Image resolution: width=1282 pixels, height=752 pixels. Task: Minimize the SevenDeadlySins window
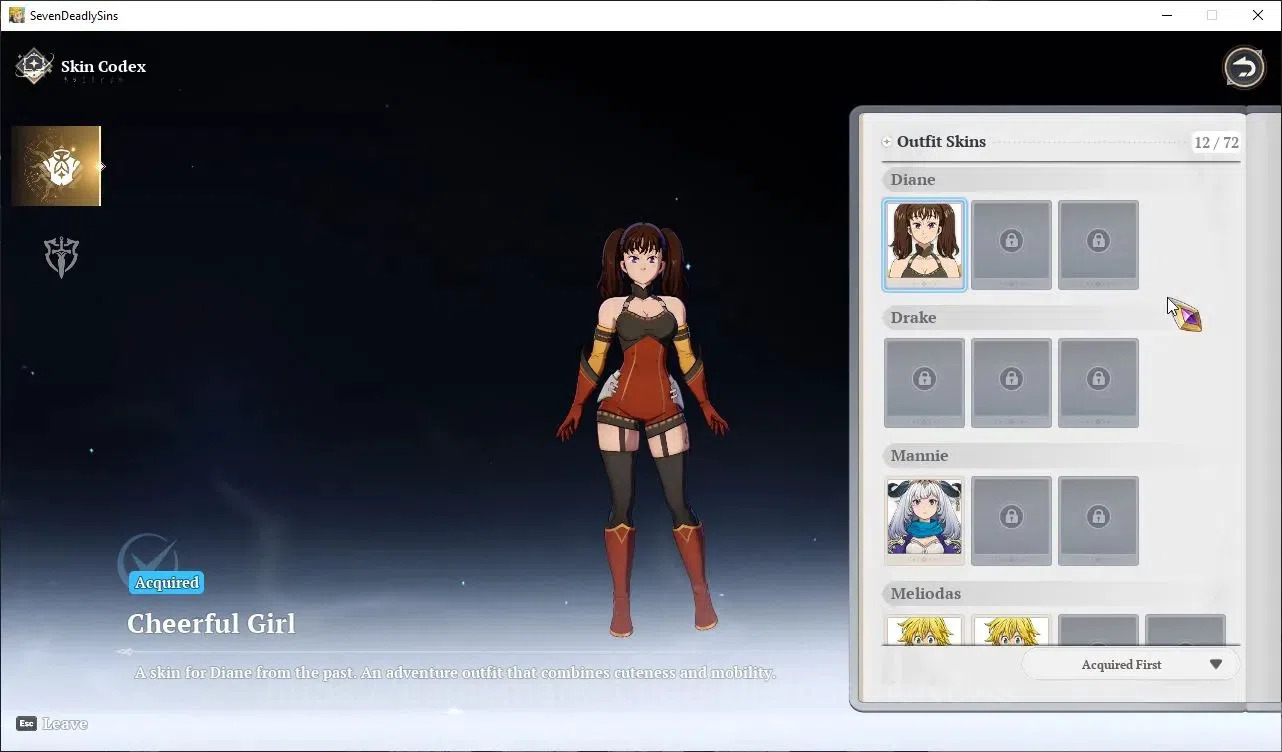[1166, 15]
